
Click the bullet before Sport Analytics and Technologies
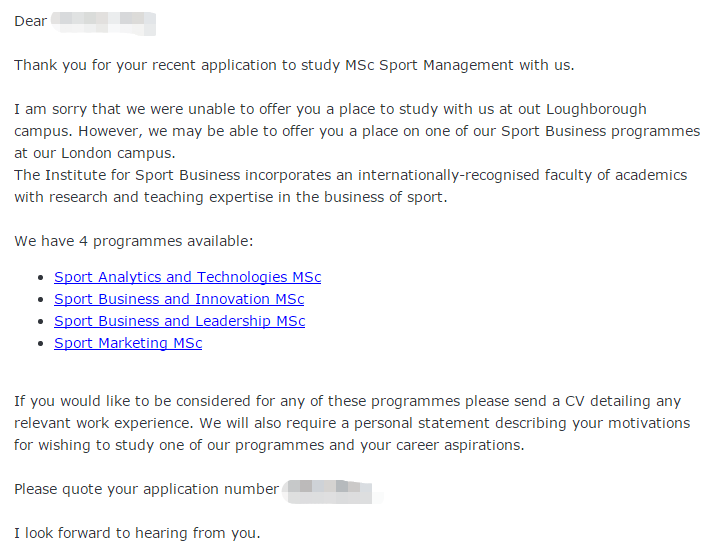point(41,278)
